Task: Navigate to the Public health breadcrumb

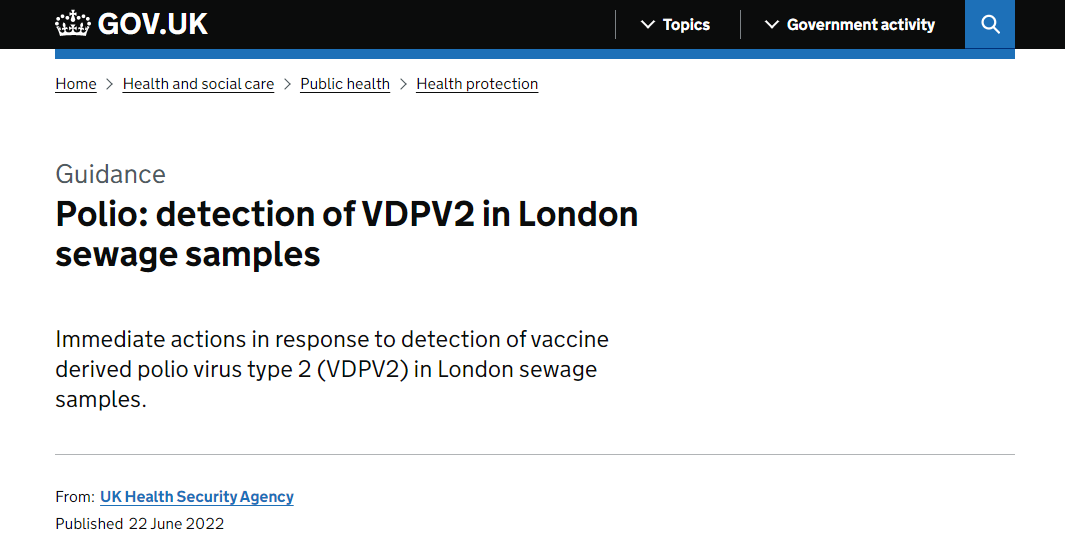Action: [x=345, y=84]
